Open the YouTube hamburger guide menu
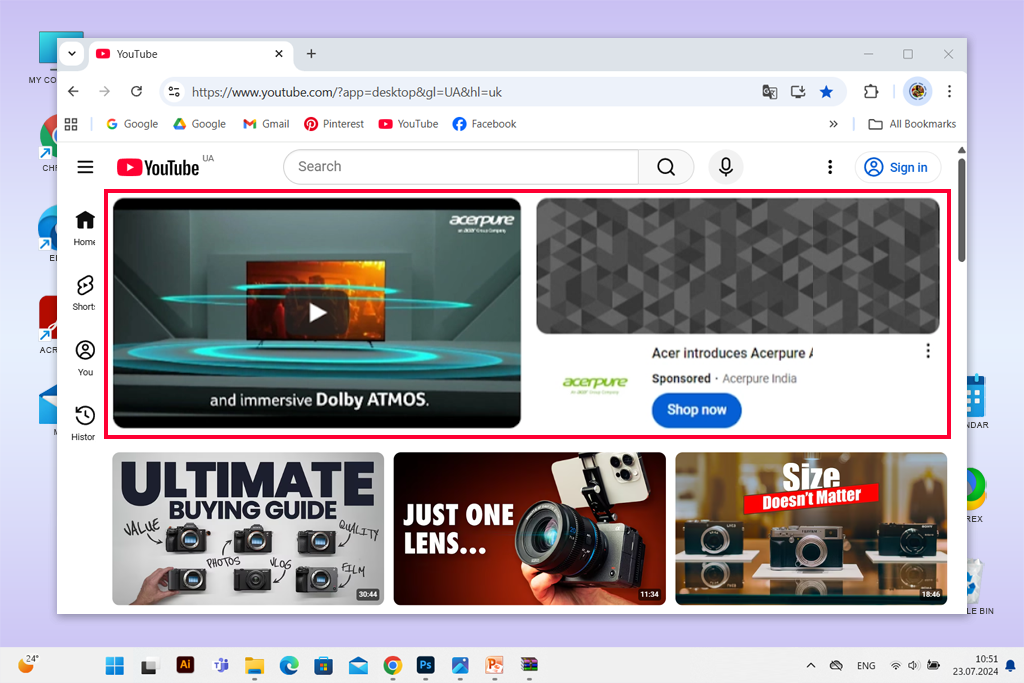The height and width of the screenshot is (683, 1024). pos(85,167)
